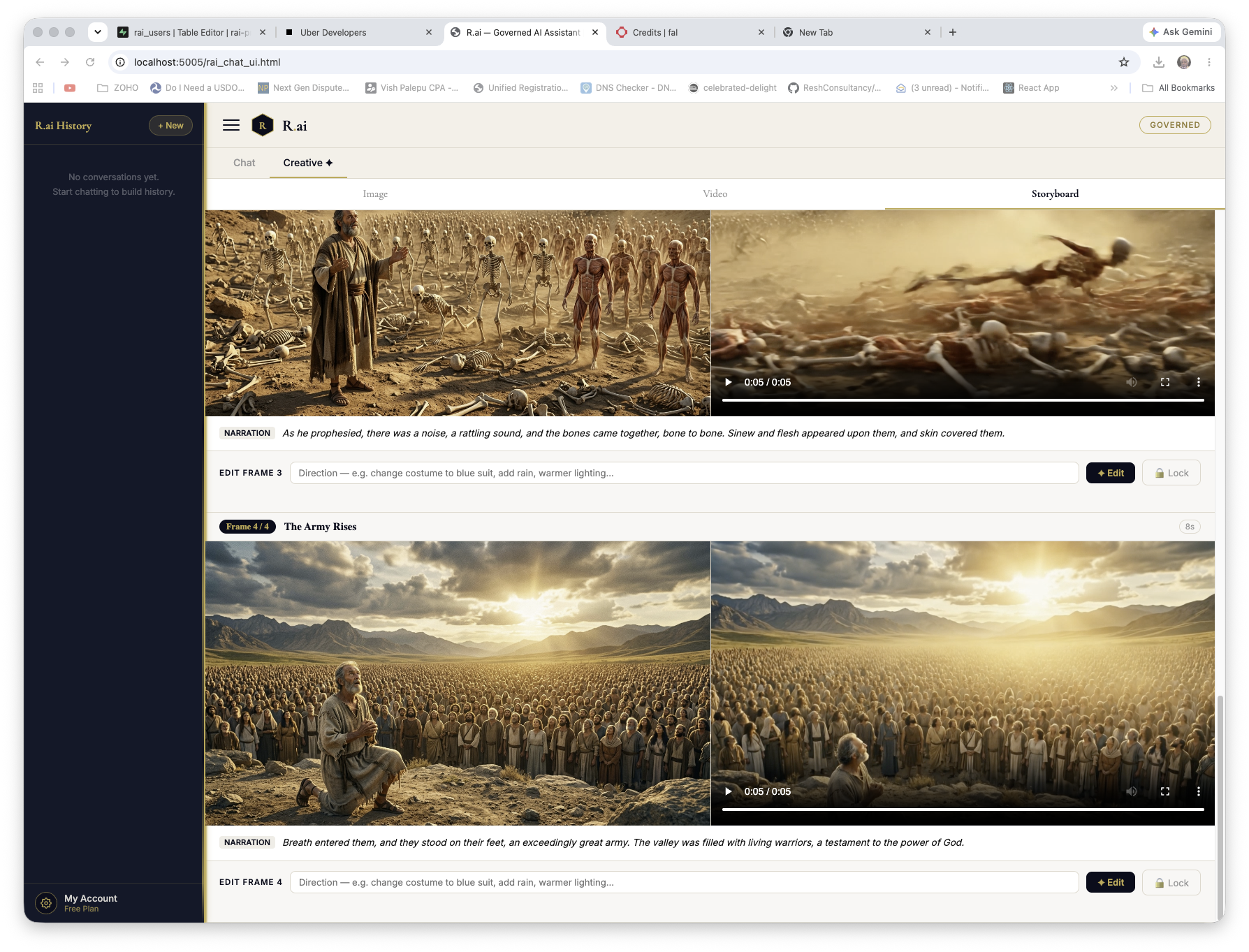The height and width of the screenshot is (952, 1249).
Task: Start a new conversation with + New
Action: [170, 126]
